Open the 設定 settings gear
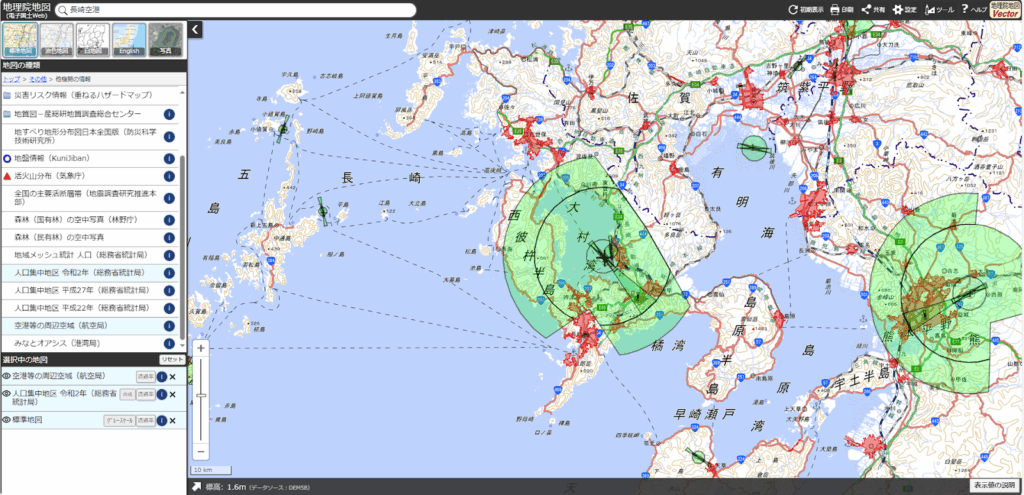 click(x=905, y=10)
